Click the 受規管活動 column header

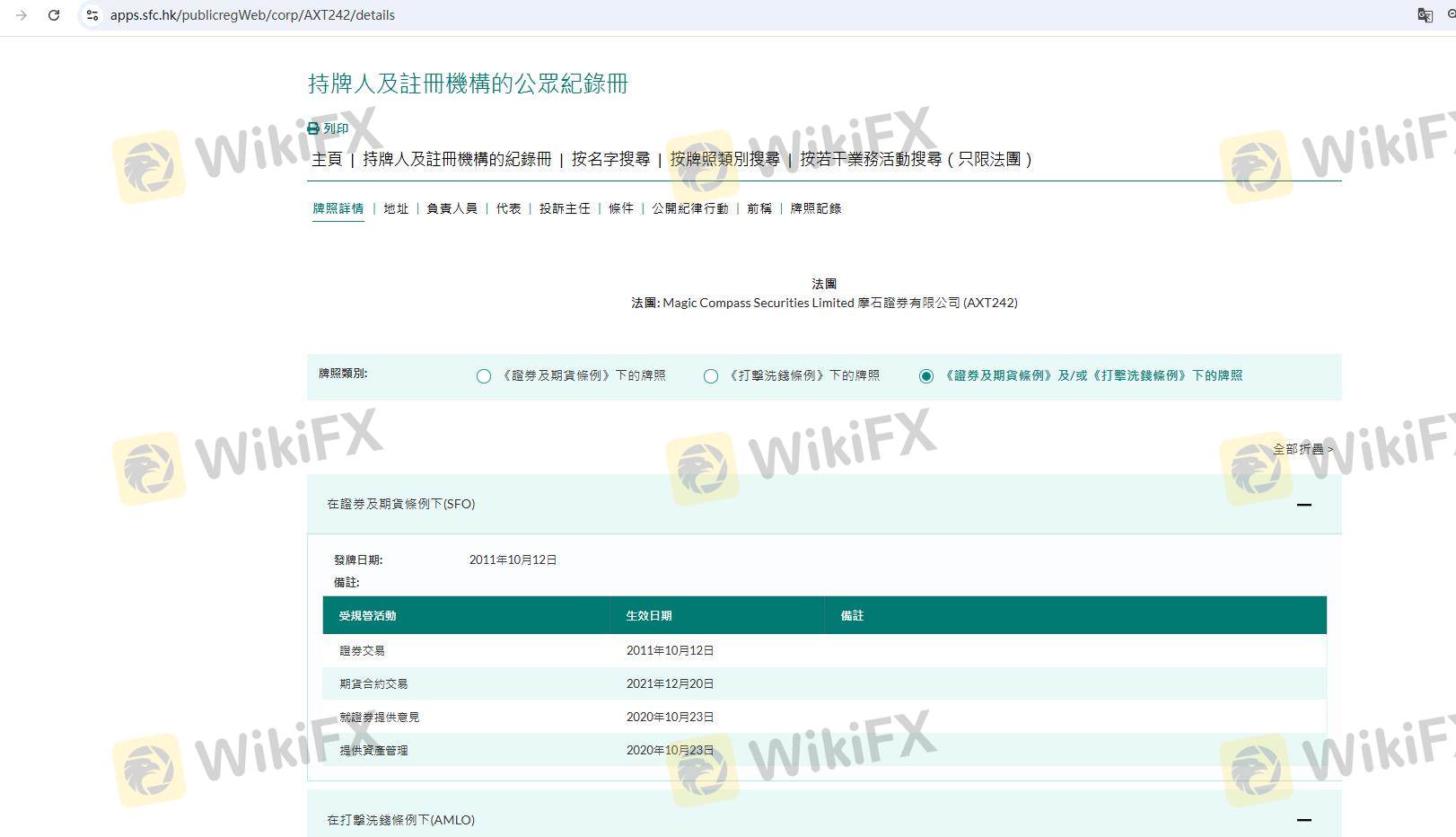click(x=367, y=616)
